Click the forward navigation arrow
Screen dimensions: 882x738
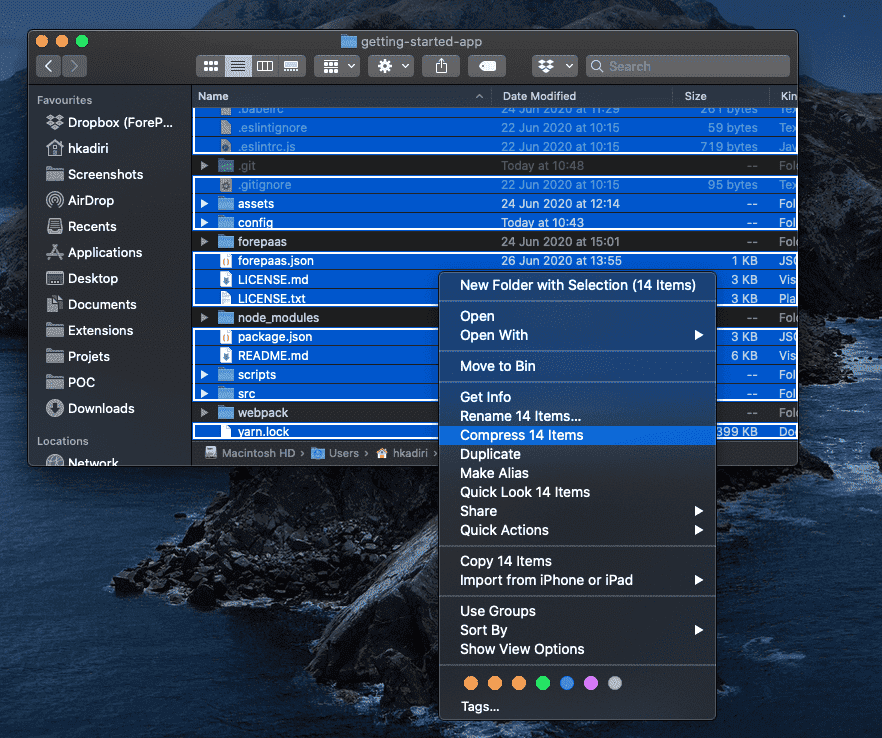74,66
